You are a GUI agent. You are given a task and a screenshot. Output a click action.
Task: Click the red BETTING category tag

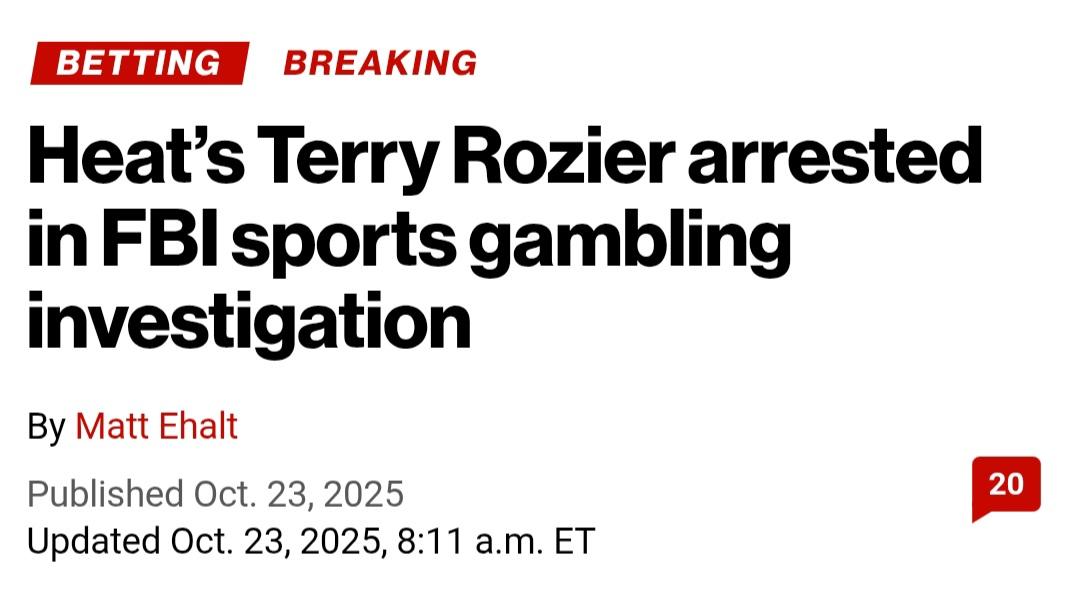coord(139,63)
